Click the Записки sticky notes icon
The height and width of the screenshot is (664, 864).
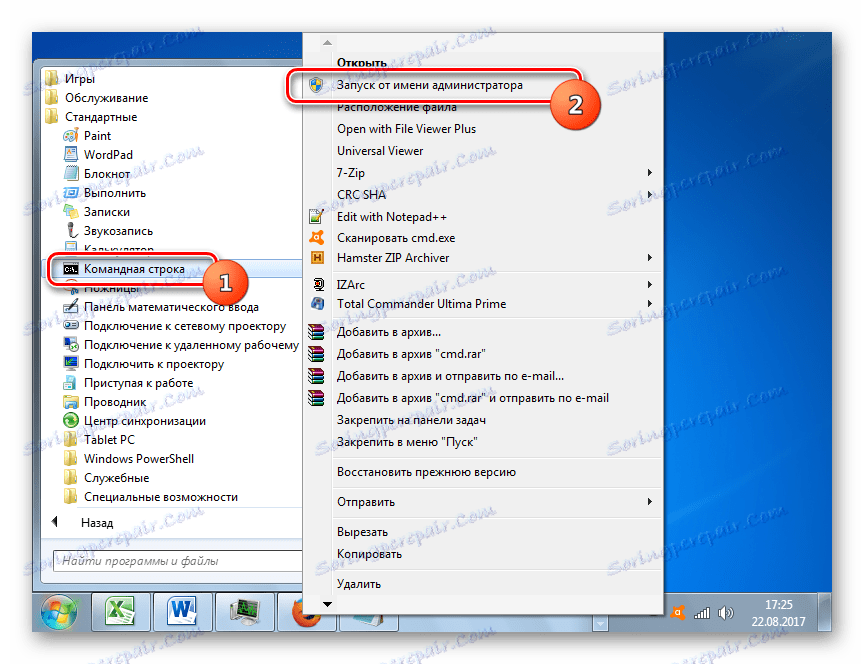click(x=71, y=212)
